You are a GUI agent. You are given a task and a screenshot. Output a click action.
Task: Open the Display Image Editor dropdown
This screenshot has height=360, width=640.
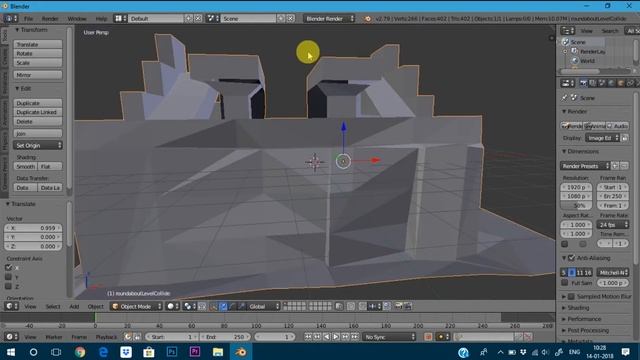[x=602, y=138]
